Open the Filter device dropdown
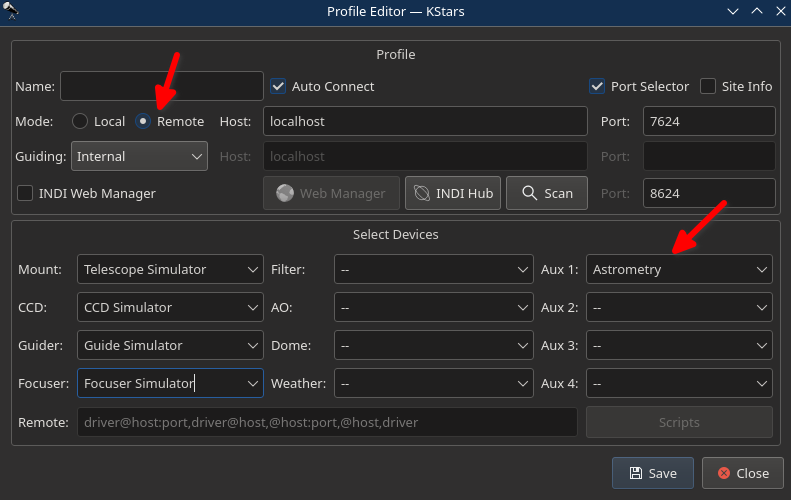The image size is (791, 500). pos(433,269)
